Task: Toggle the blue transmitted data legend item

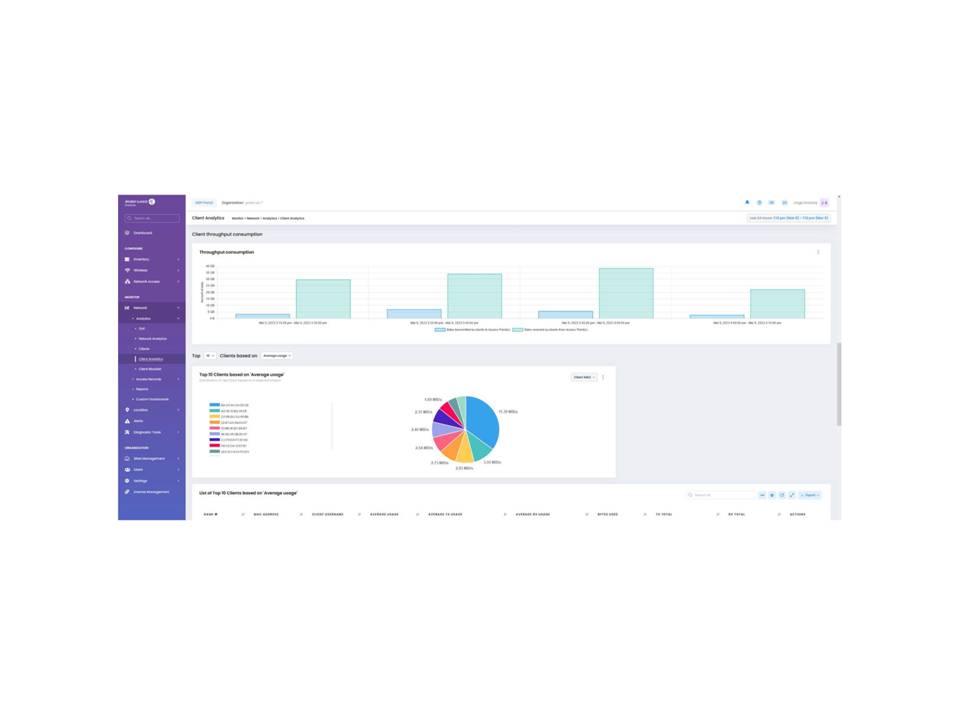Action: tap(472, 329)
